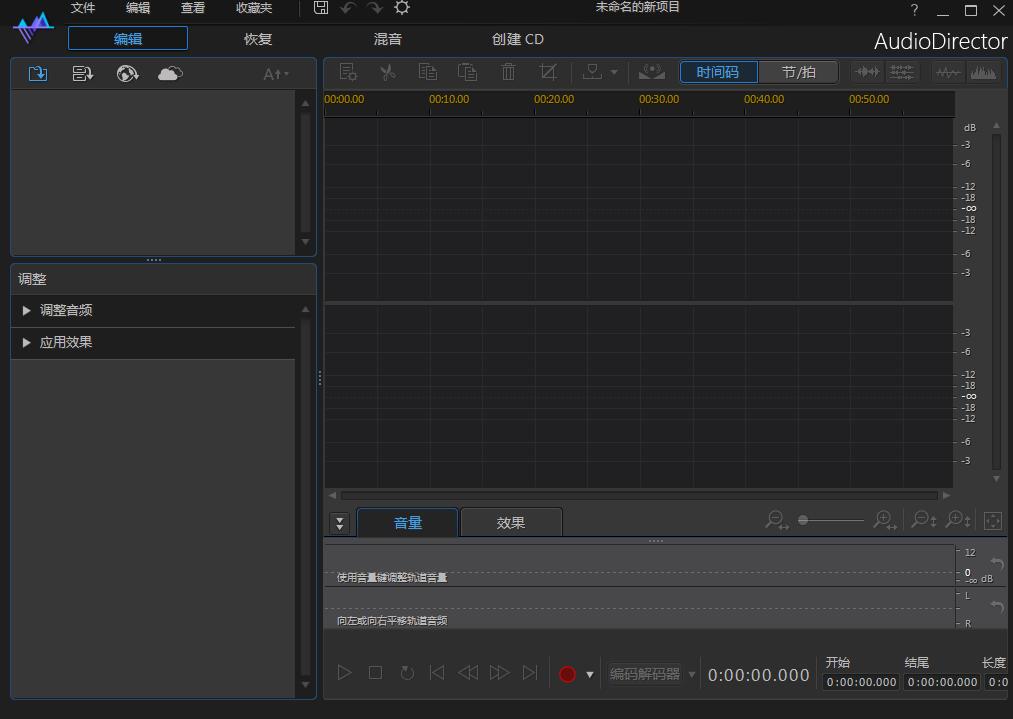Download audio from the internet globe icon
The image size is (1013, 719).
pos(125,72)
